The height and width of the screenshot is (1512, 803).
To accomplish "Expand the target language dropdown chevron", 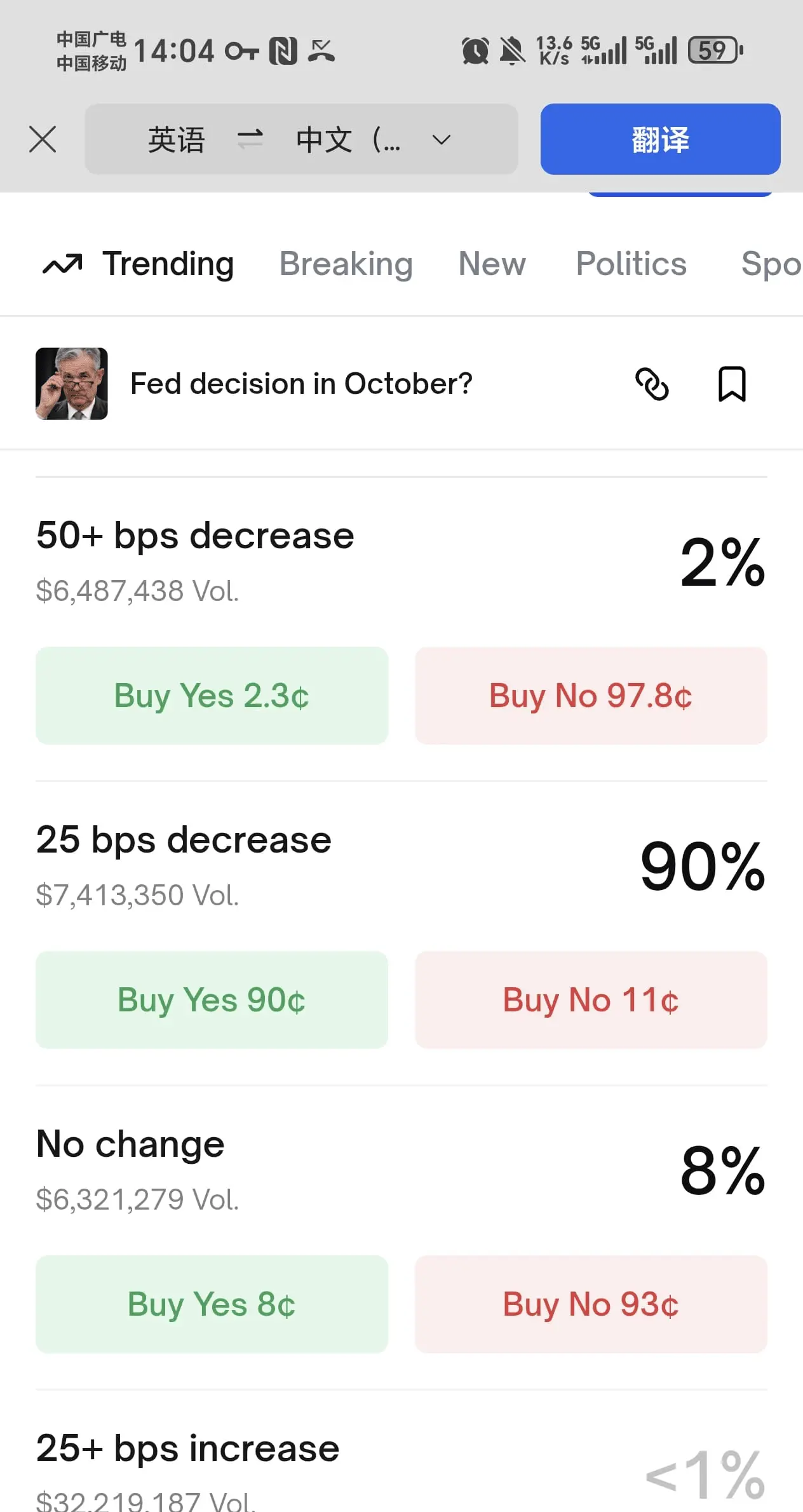I will [x=441, y=139].
